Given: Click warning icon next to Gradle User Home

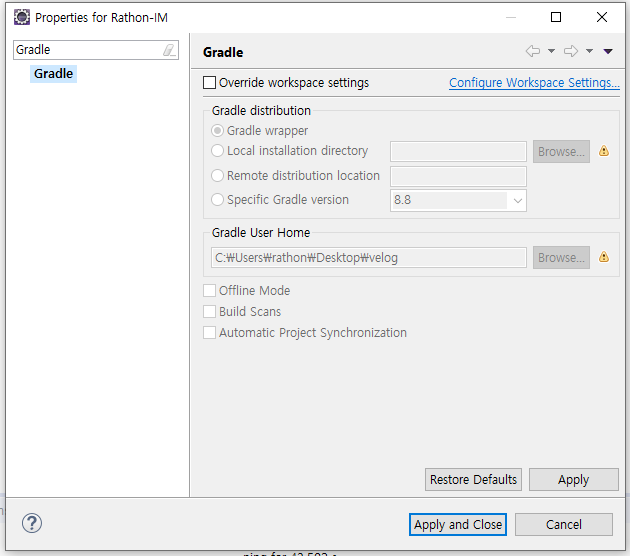Looking at the screenshot, I should (x=603, y=257).
